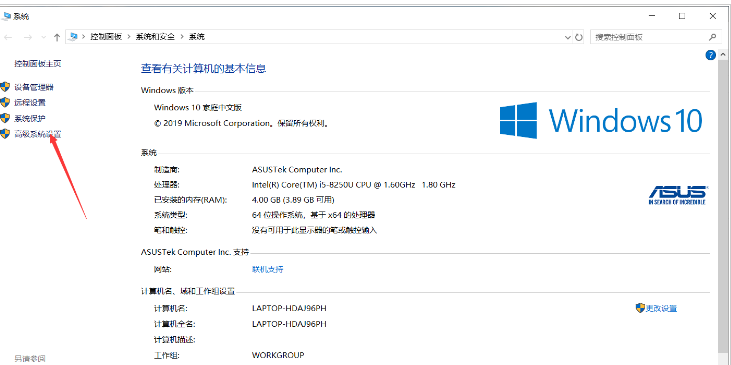
Task: Click the shield icon beside 远程设置
Action: click(x=5, y=102)
